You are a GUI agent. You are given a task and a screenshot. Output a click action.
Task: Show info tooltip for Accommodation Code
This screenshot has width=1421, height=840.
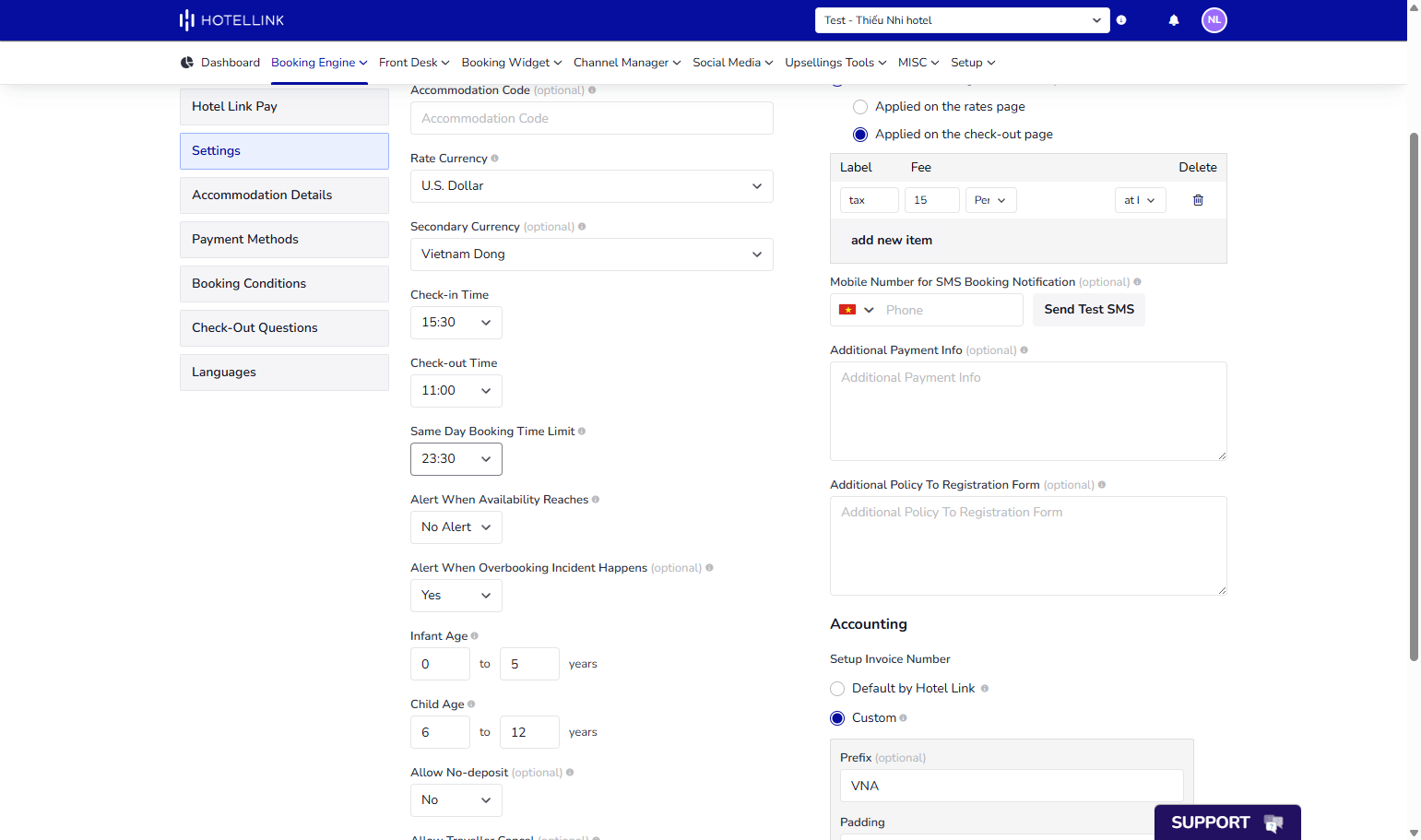click(x=592, y=90)
